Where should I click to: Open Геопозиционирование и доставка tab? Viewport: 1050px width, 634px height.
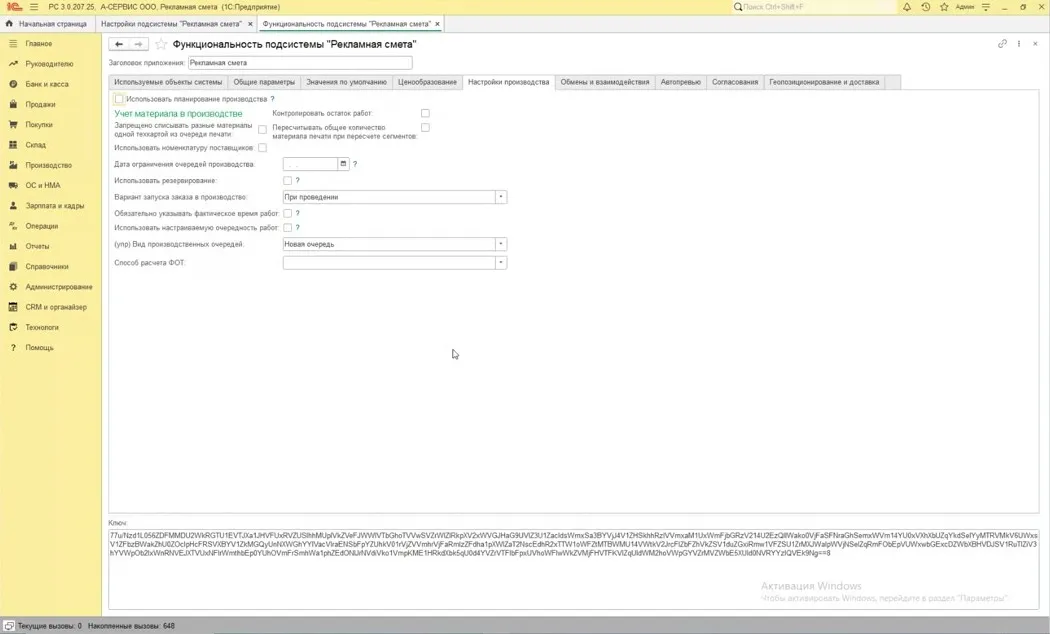click(824, 82)
